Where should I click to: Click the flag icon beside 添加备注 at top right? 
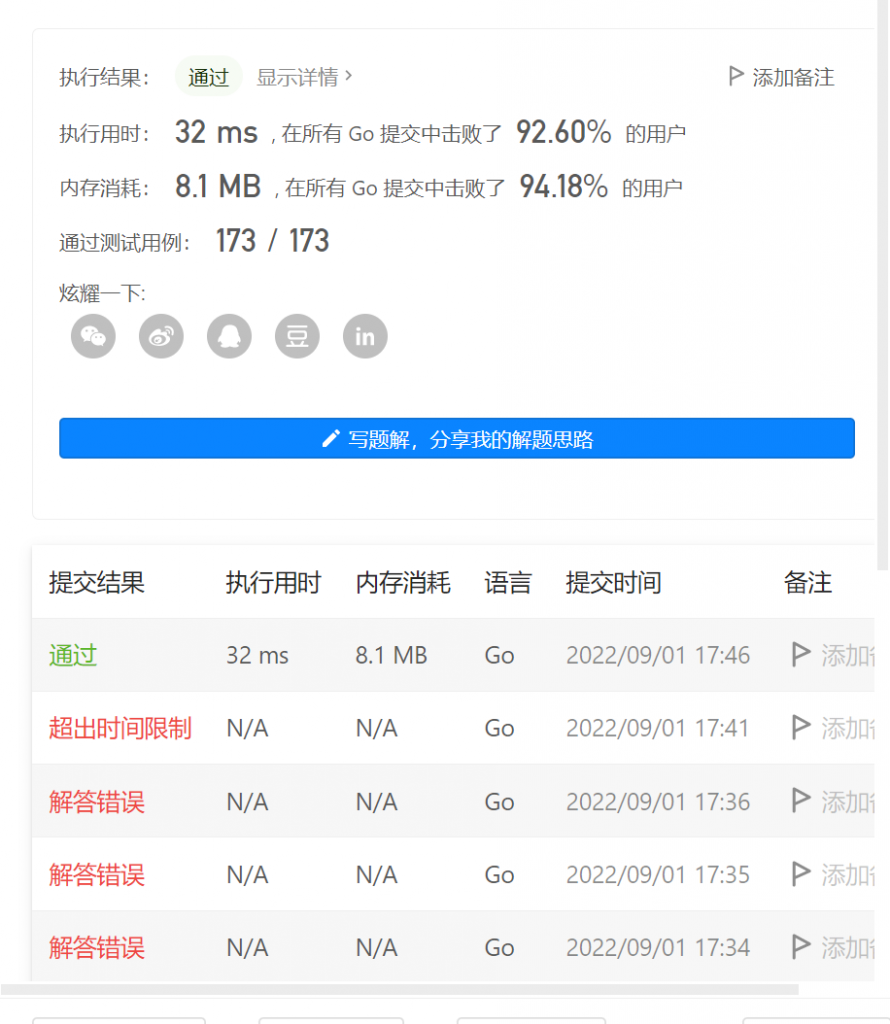(x=736, y=75)
